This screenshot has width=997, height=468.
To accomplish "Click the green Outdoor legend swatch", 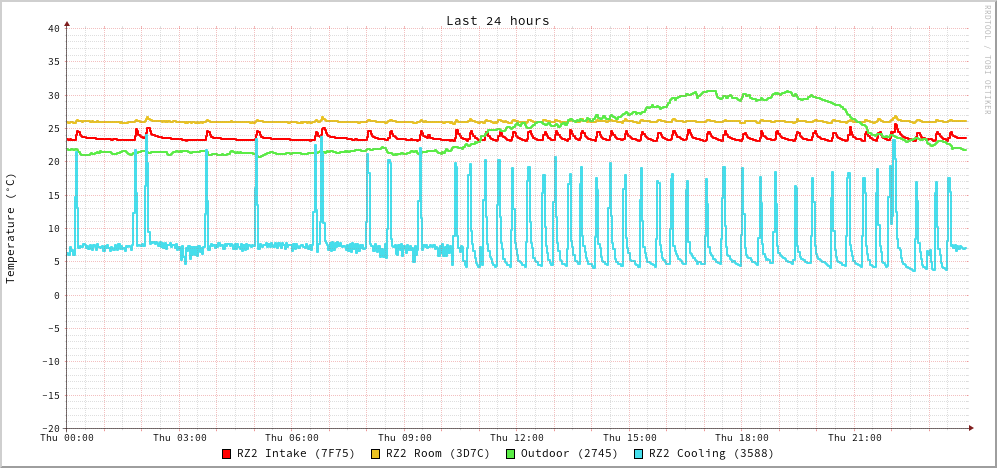I will (510, 454).
